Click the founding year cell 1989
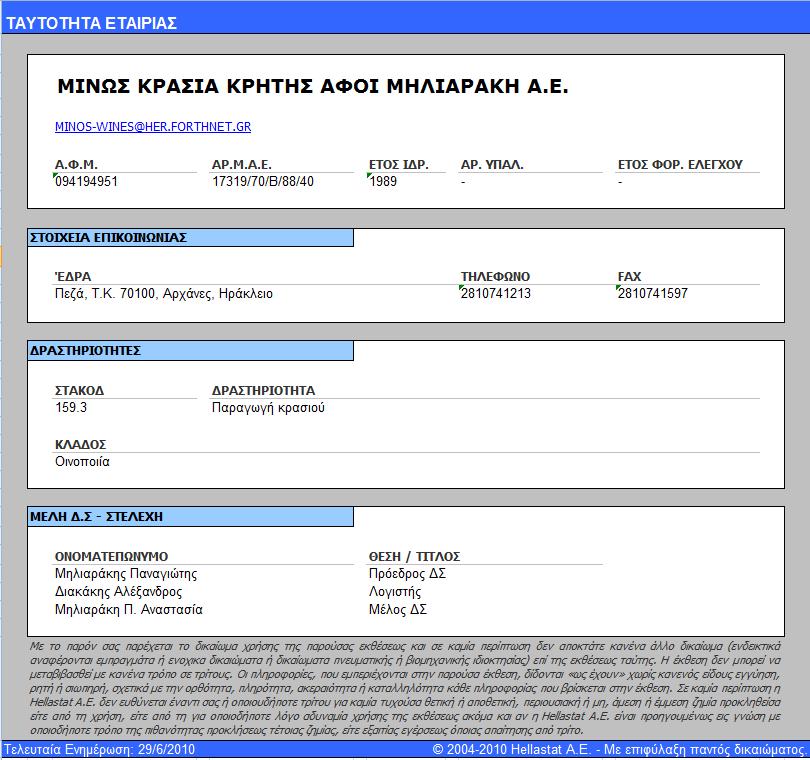This screenshot has height=760, width=810. (383, 181)
